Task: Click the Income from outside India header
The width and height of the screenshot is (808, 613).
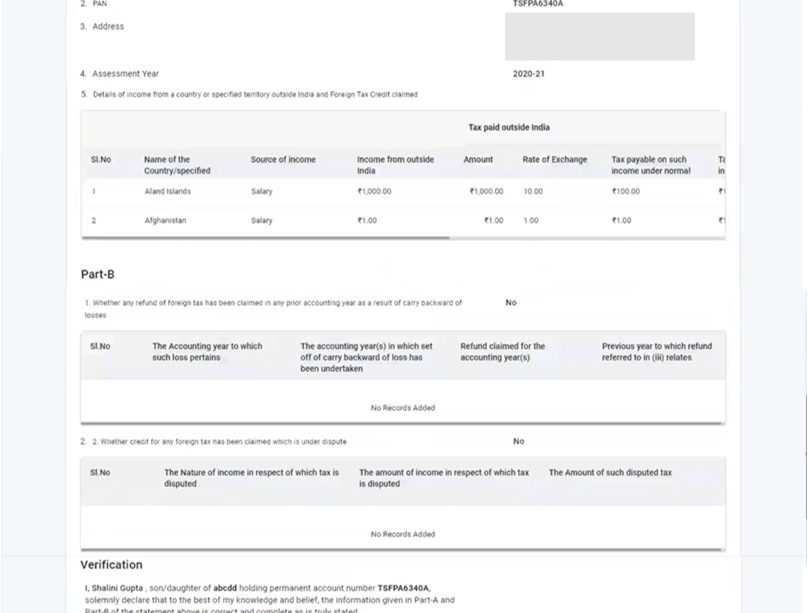Action: (x=395, y=165)
